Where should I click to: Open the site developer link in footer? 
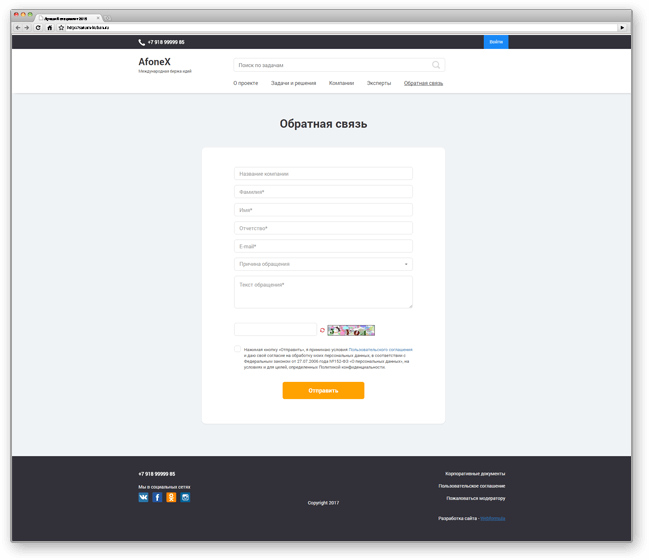pos(493,518)
